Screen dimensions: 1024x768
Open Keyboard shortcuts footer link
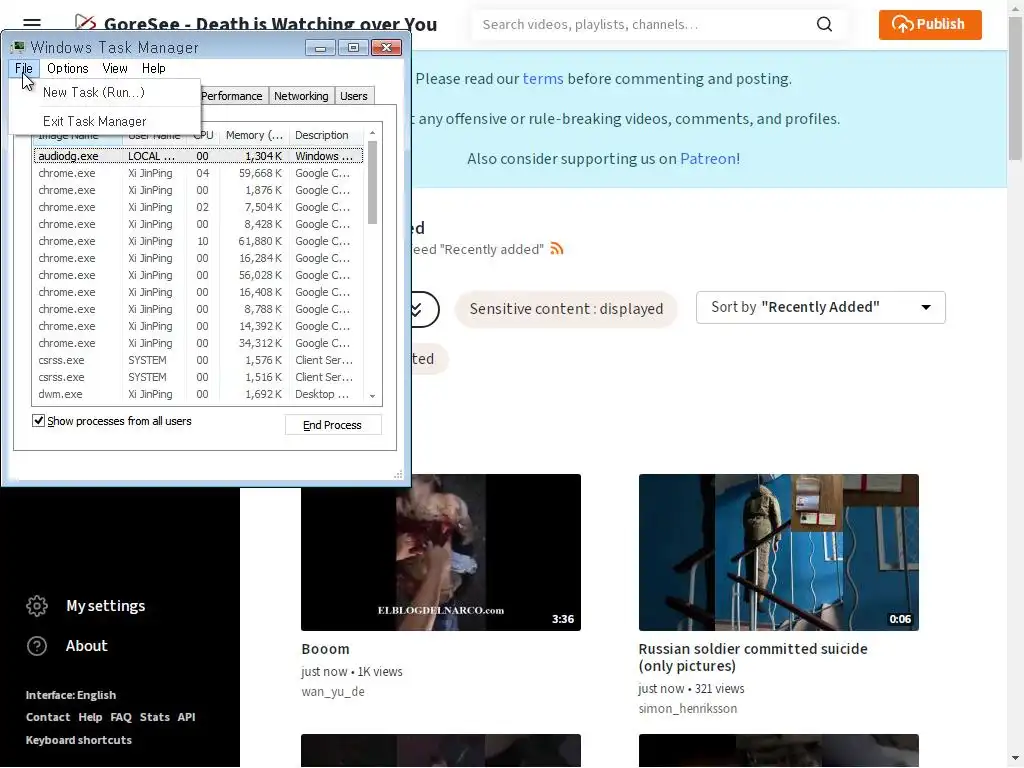(x=78, y=740)
